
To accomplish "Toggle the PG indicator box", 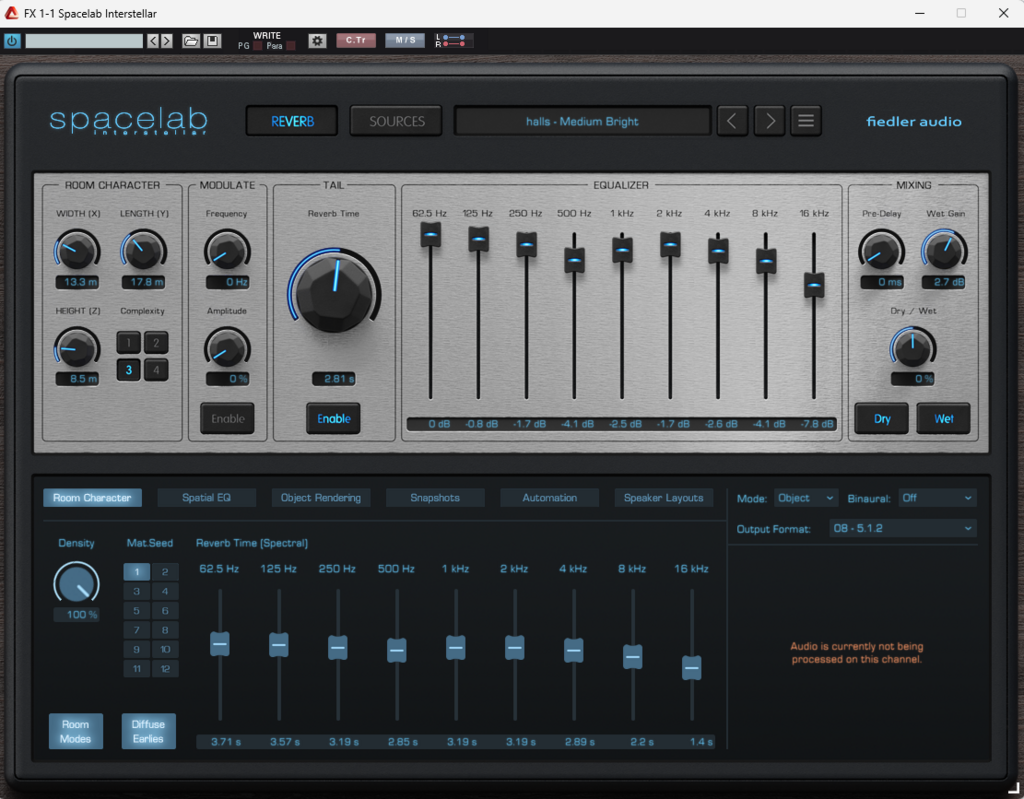I will pos(257,46).
